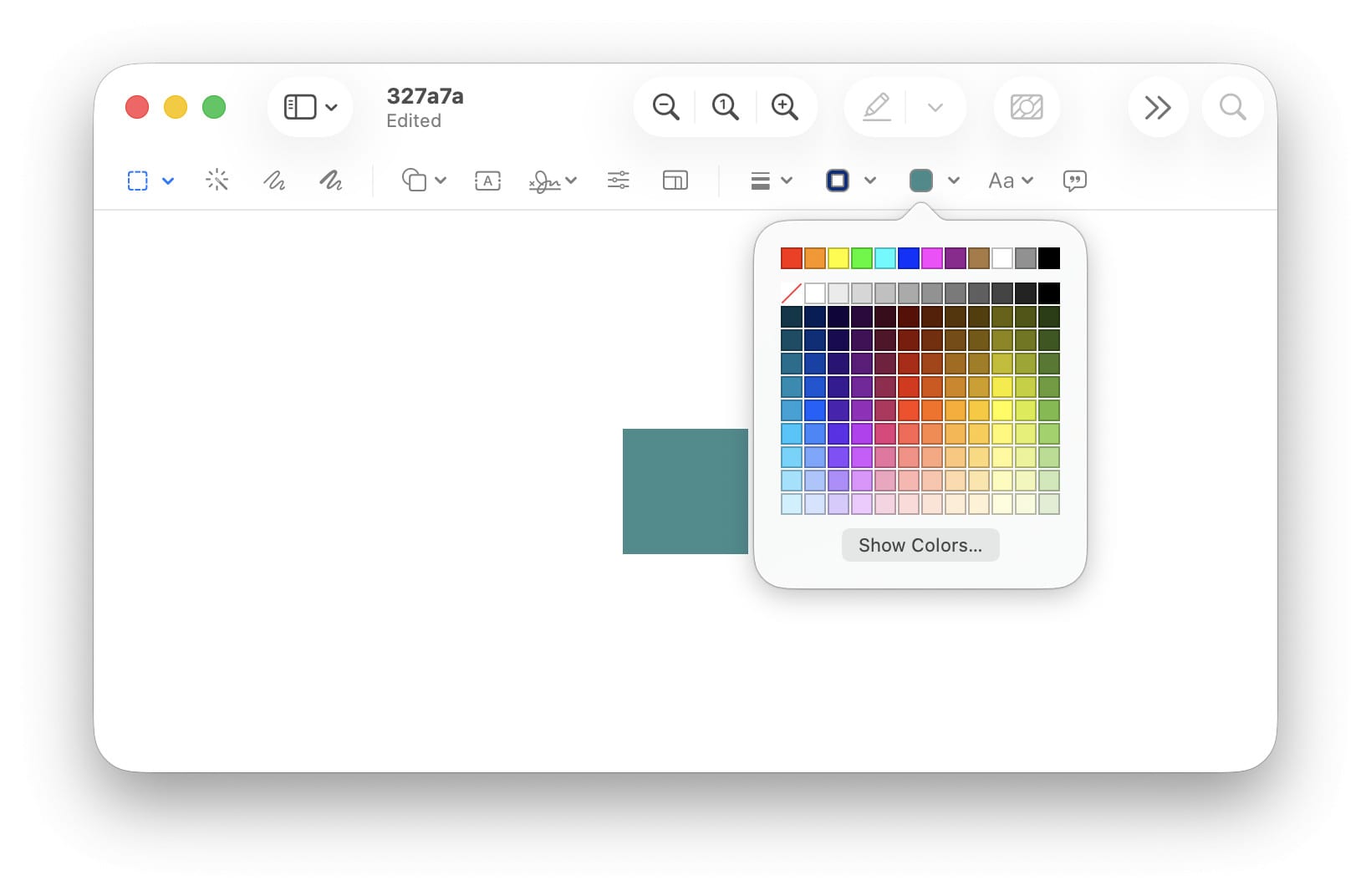This screenshot has height=896, width=1371.
Task: Close the window with the red button
Action: (x=137, y=107)
